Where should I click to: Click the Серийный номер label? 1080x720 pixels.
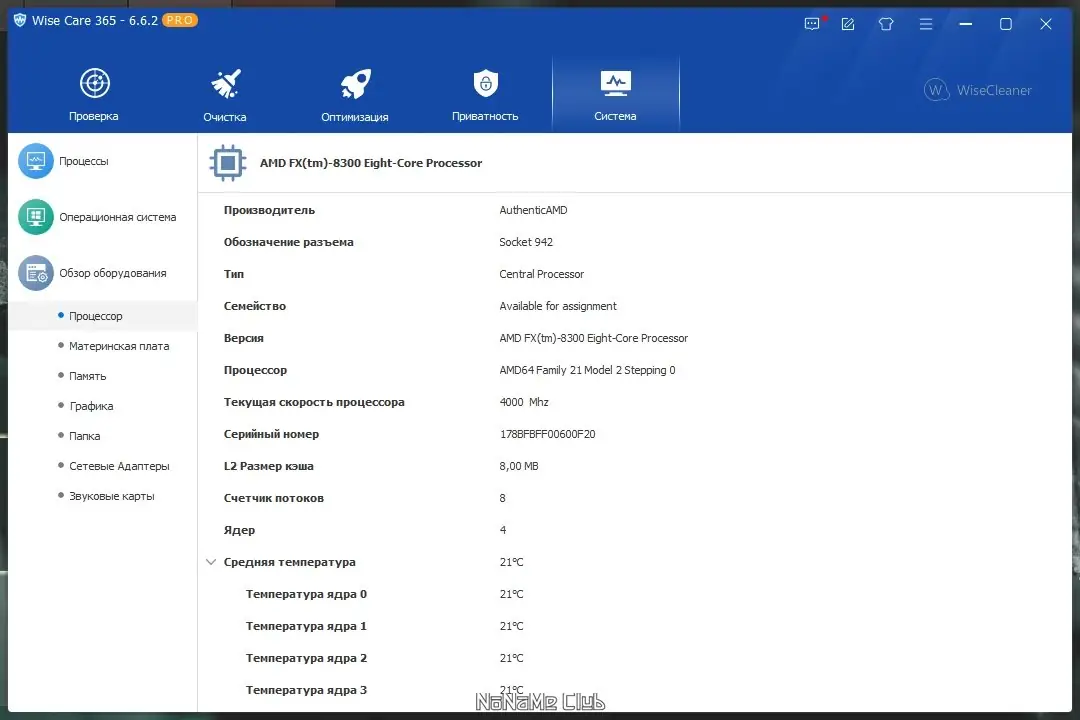271,434
